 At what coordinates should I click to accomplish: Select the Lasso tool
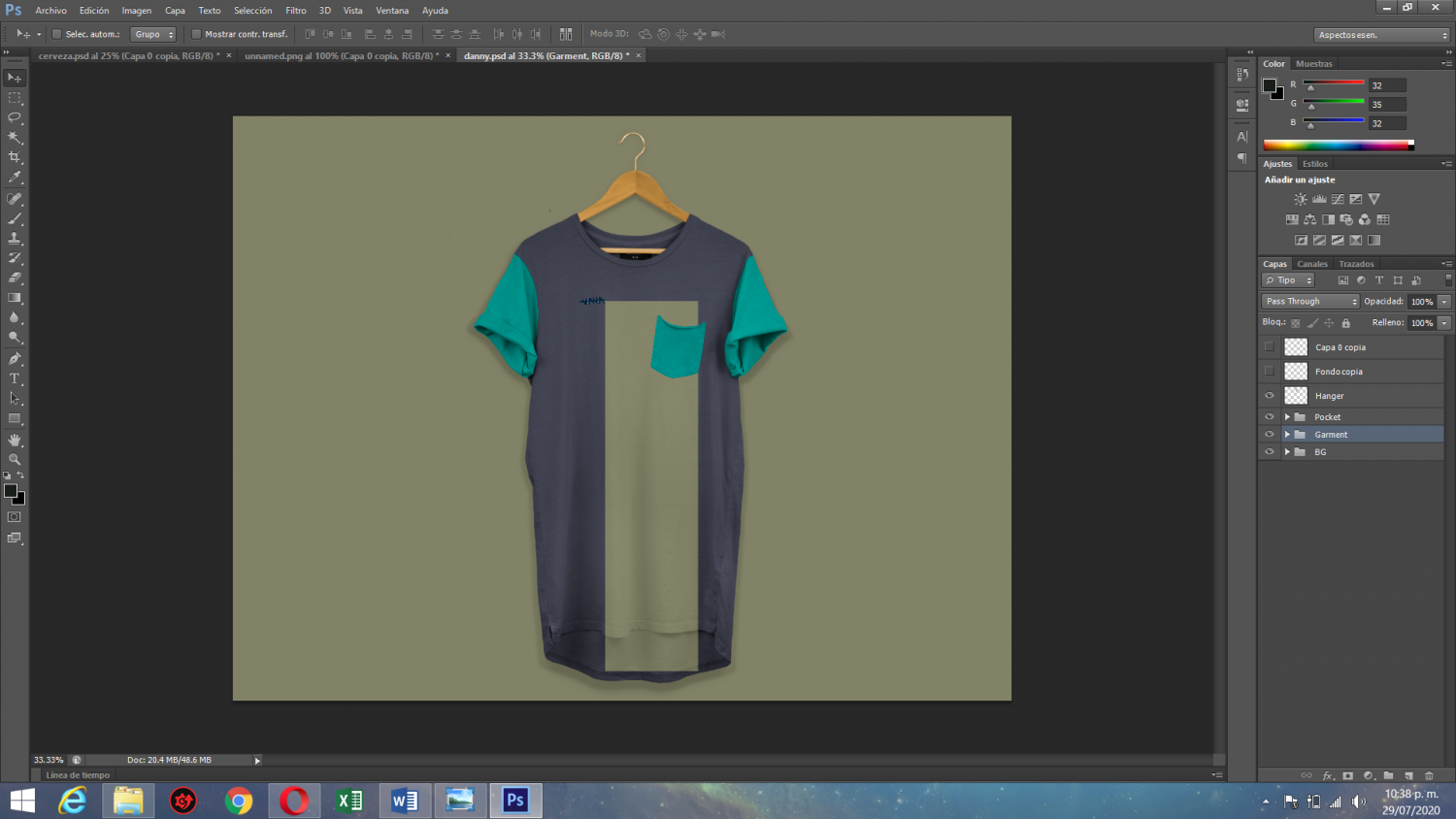pos(15,117)
